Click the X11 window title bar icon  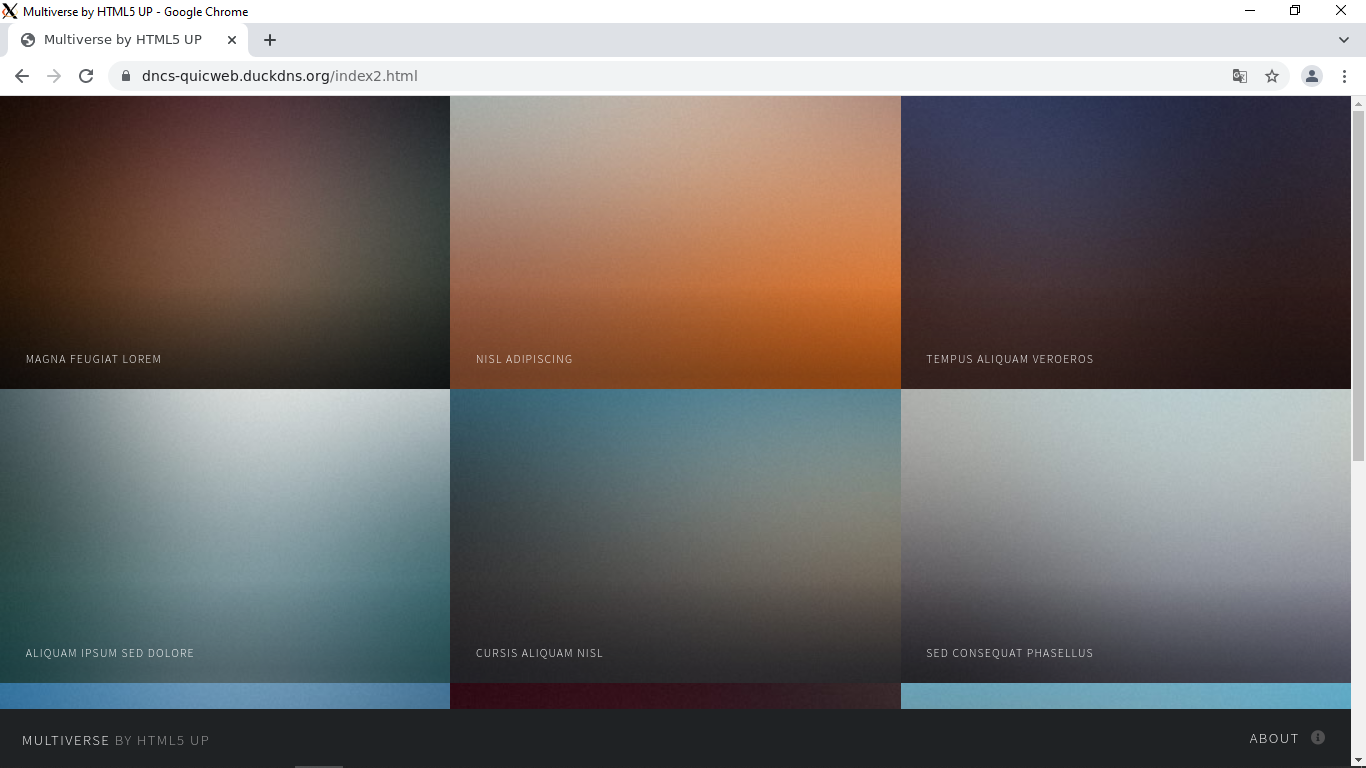[10, 11]
